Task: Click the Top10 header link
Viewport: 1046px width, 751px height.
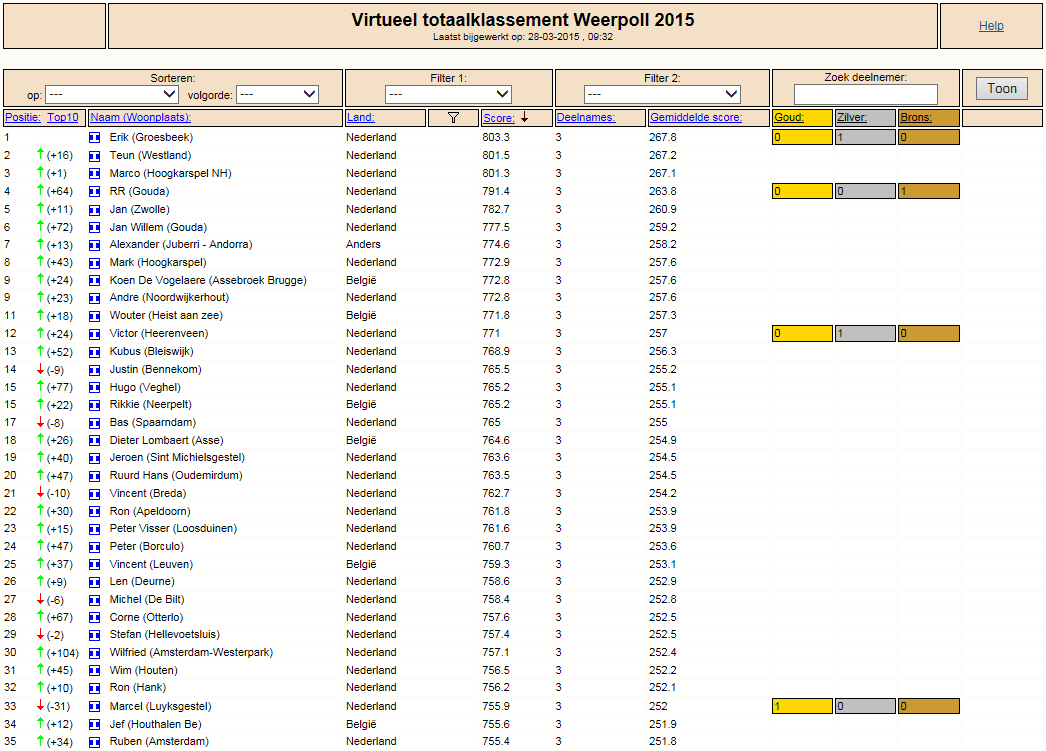Action: point(63,117)
